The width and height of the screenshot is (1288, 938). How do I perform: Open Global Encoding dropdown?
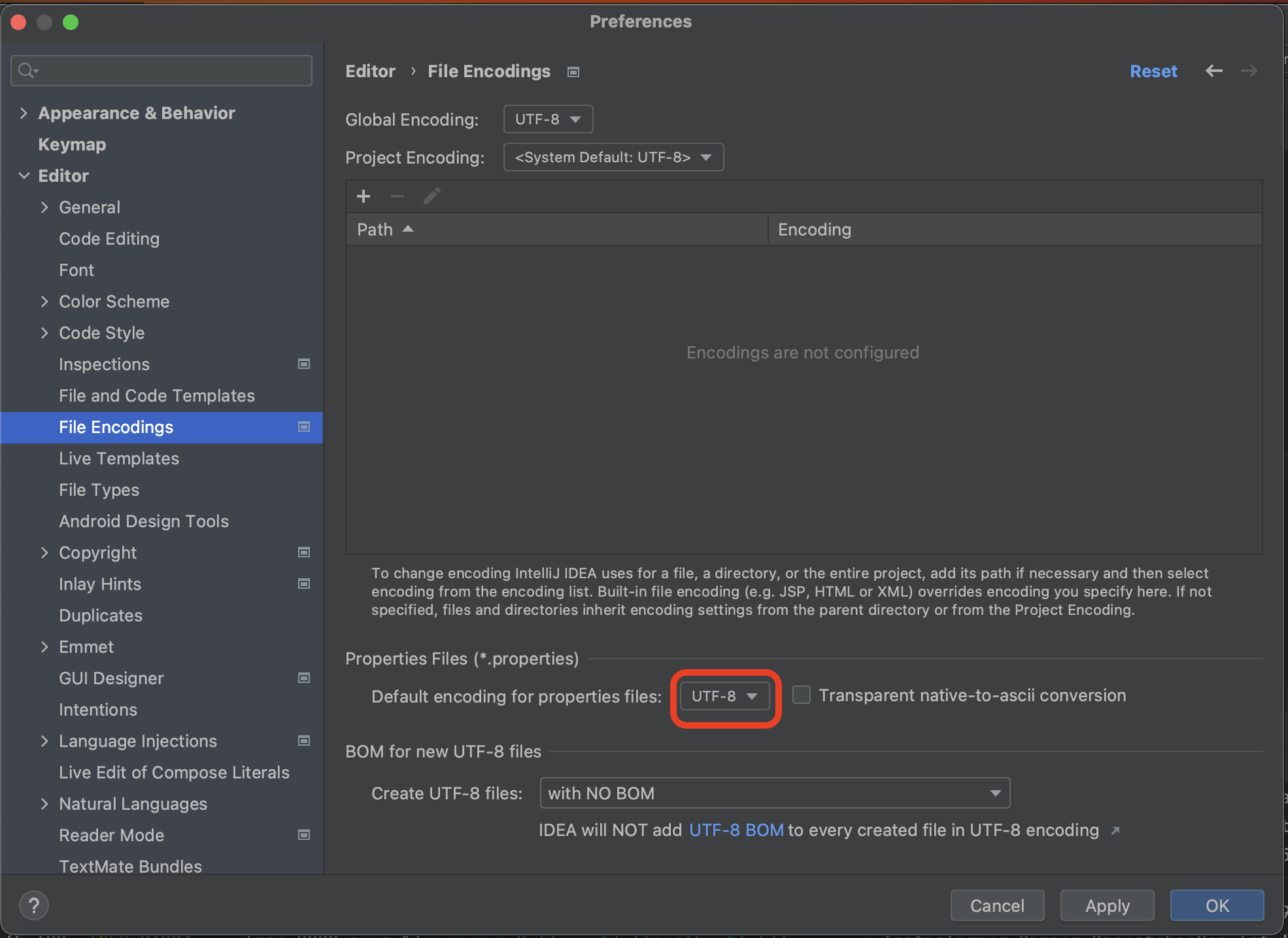click(x=548, y=119)
